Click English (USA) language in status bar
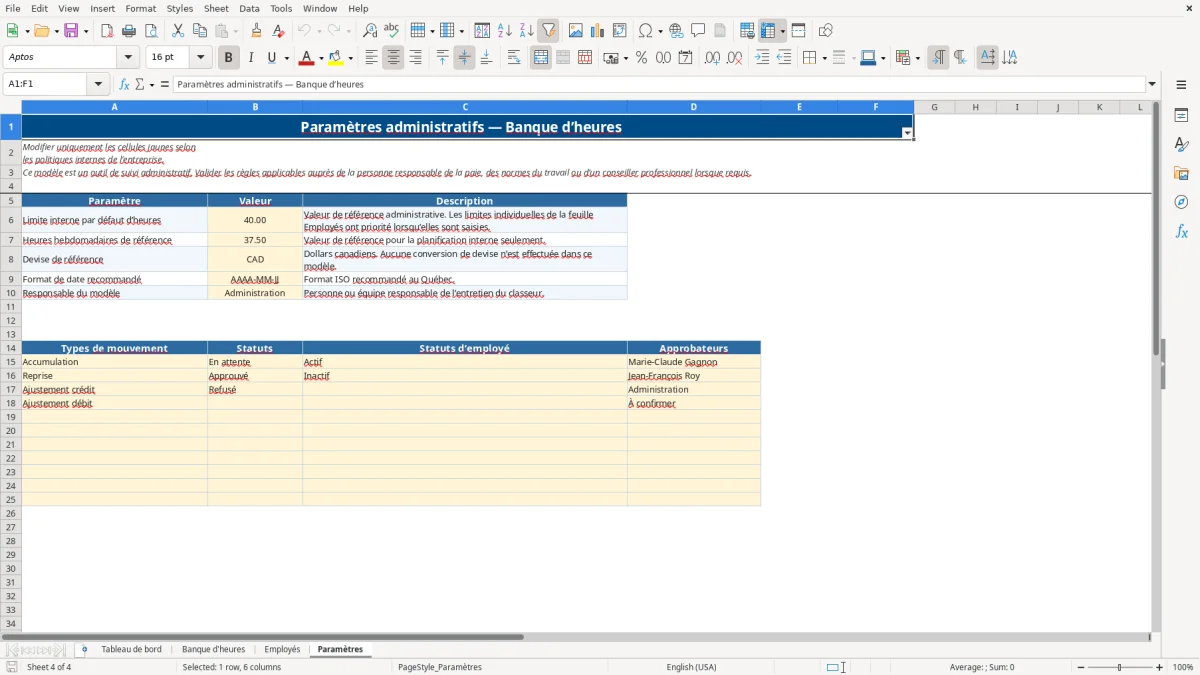This screenshot has height=675, width=1200. point(692,667)
